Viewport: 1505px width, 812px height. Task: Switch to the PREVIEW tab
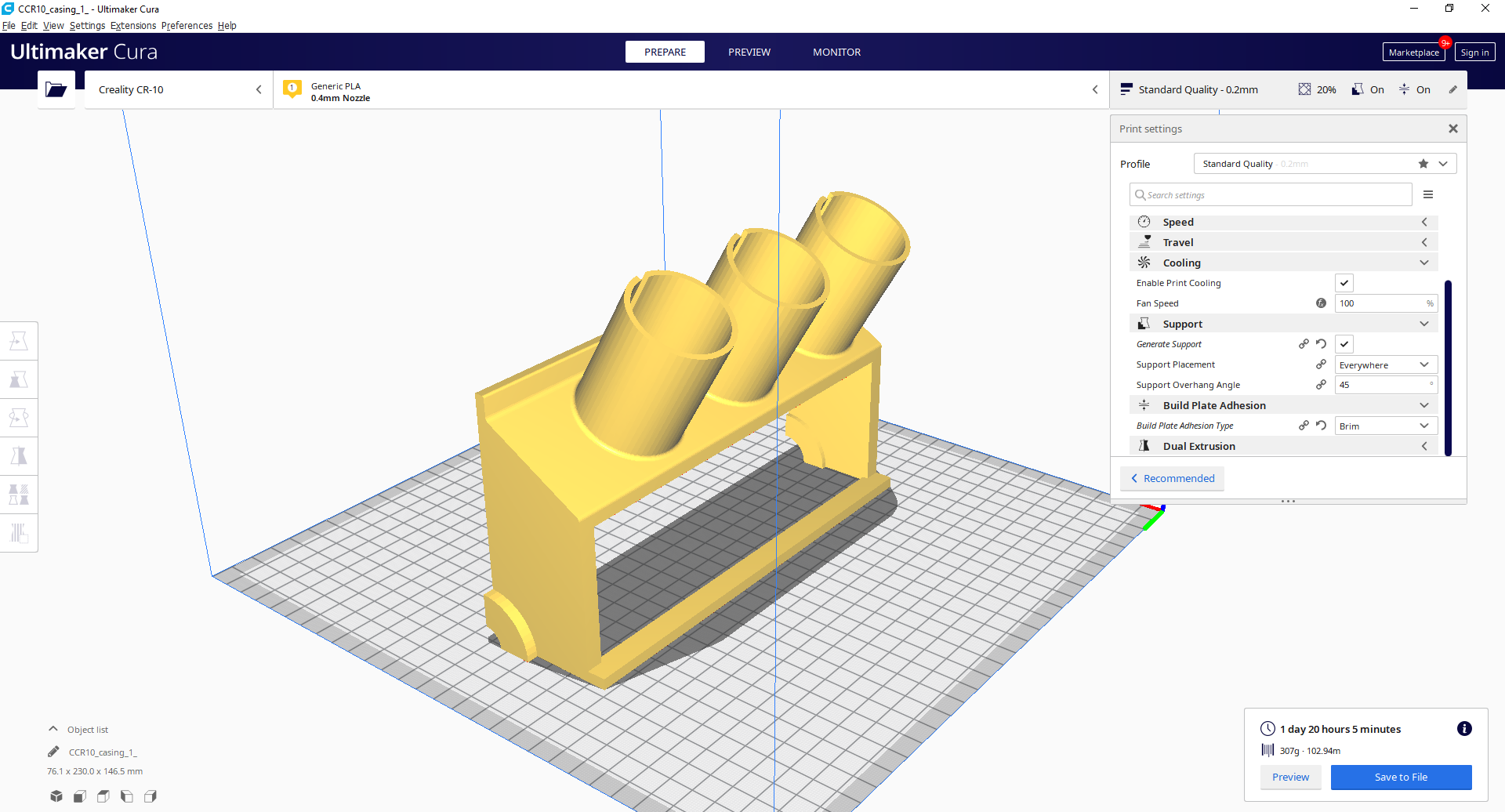coord(749,52)
